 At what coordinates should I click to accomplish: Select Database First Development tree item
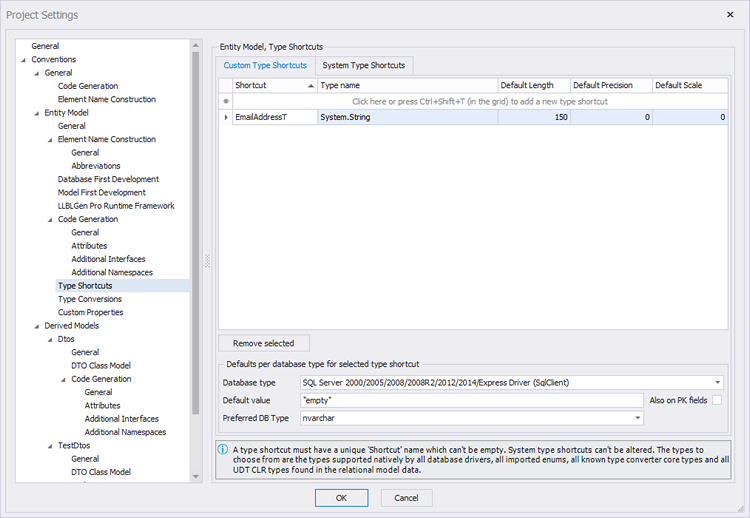pyautogui.click(x=108, y=179)
